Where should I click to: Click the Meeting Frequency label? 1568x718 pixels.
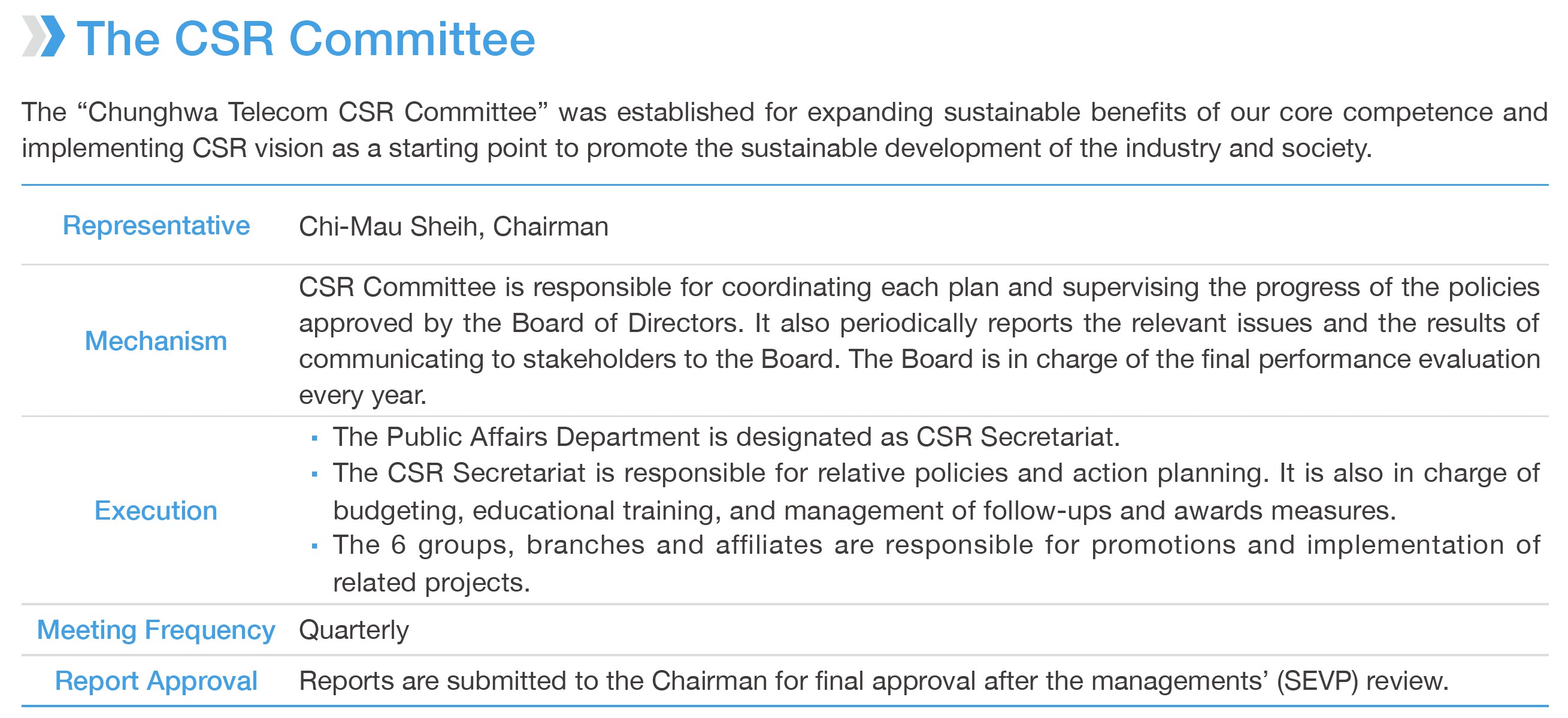click(x=156, y=630)
